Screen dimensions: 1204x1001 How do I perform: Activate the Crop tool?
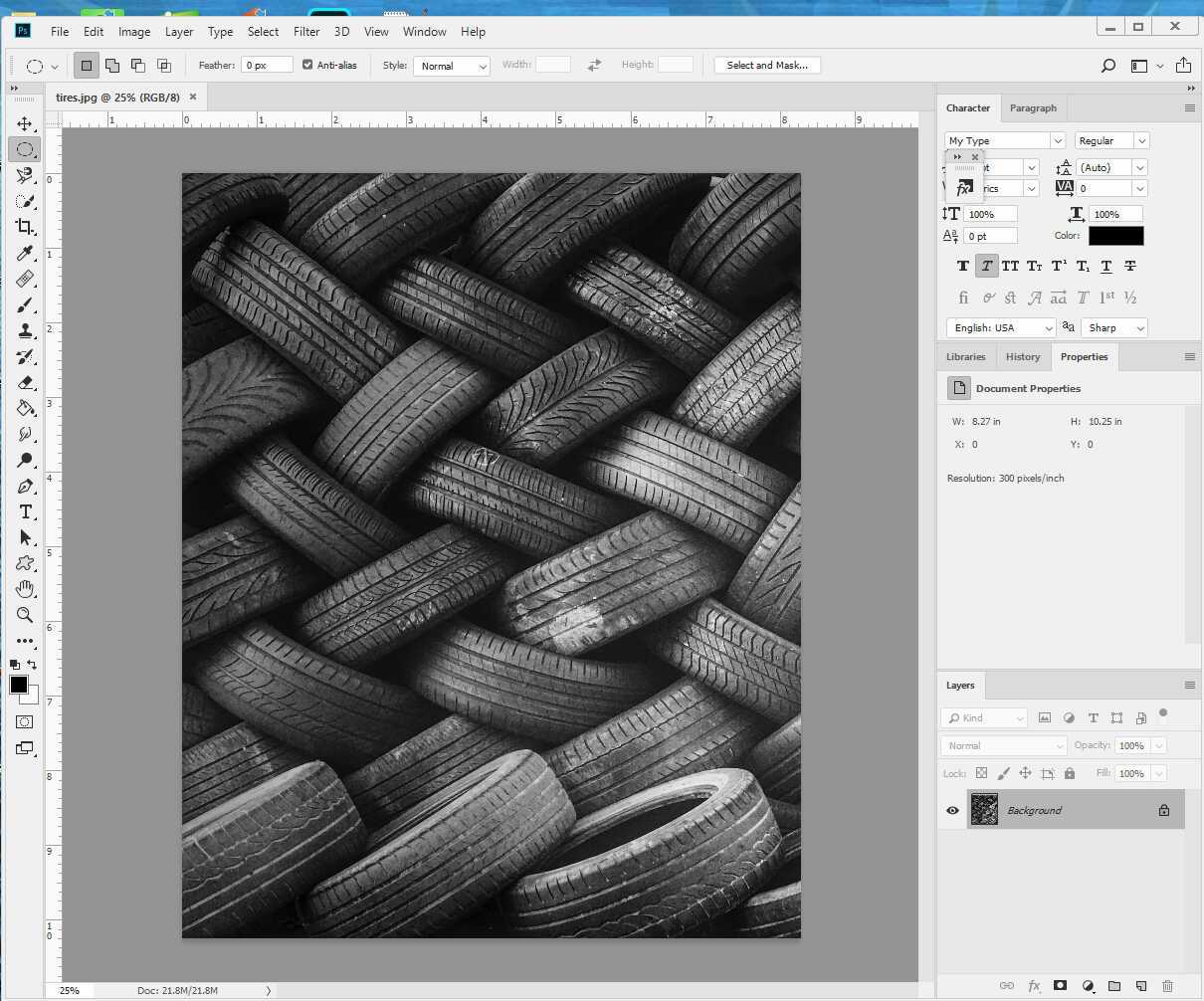(25, 227)
